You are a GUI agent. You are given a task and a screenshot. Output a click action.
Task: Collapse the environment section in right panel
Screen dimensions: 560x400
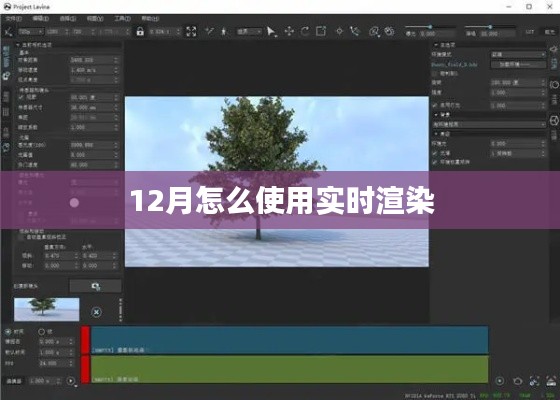tap(436, 45)
